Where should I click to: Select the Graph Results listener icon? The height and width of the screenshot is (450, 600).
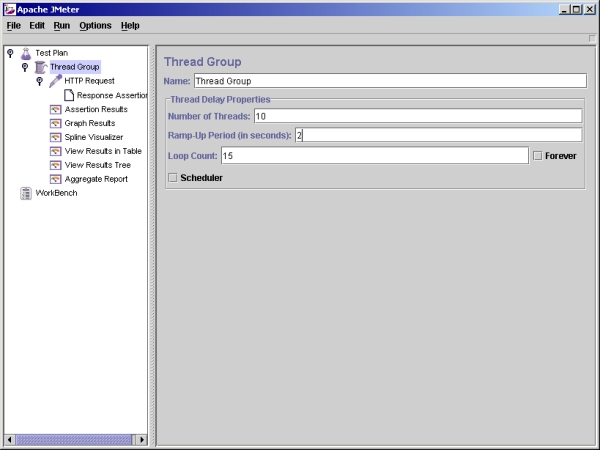(55, 123)
